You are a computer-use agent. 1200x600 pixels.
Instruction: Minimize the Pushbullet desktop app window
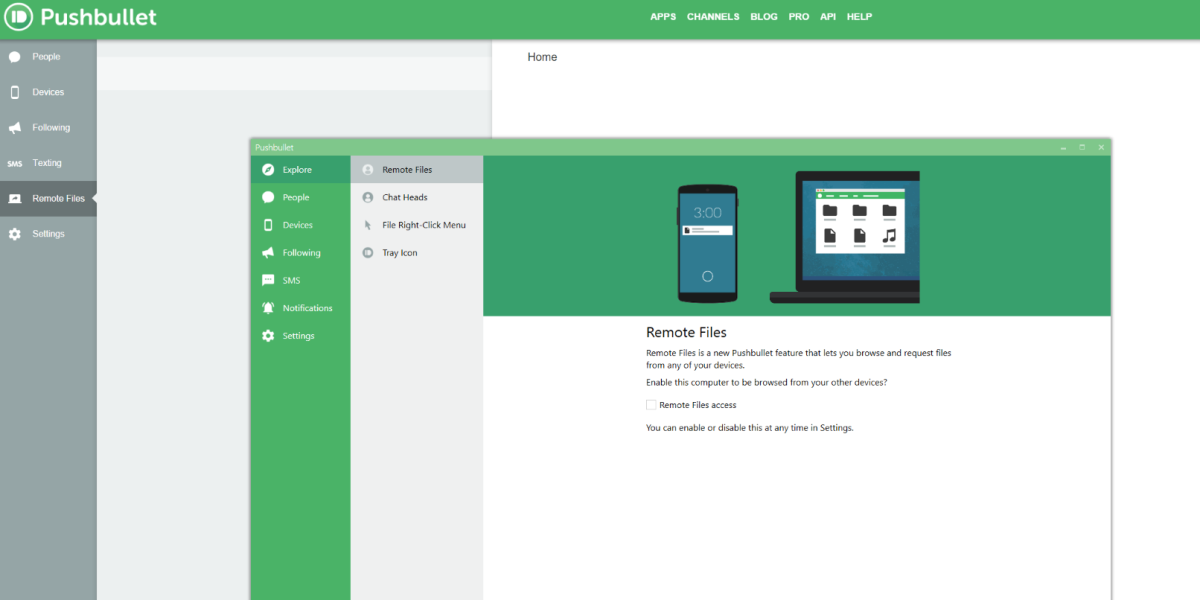pyautogui.click(x=1064, y=147)
